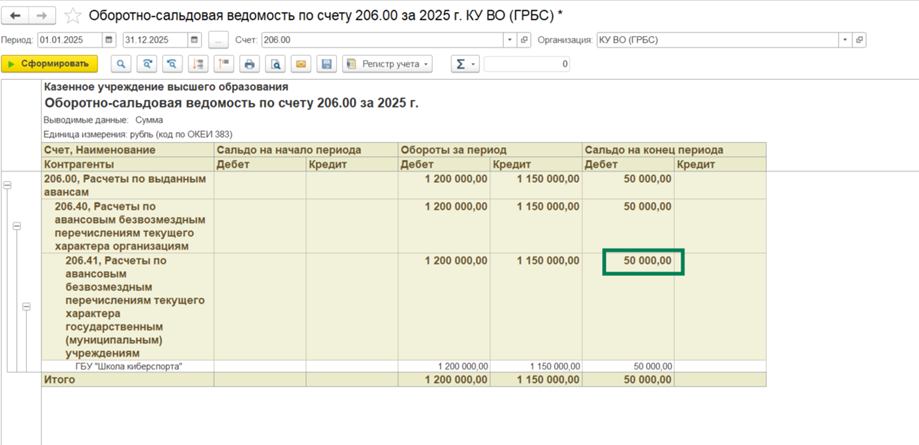This screenshot has height=445, width=919.
Task: Open print preview icon
Action: click(275, 64)
